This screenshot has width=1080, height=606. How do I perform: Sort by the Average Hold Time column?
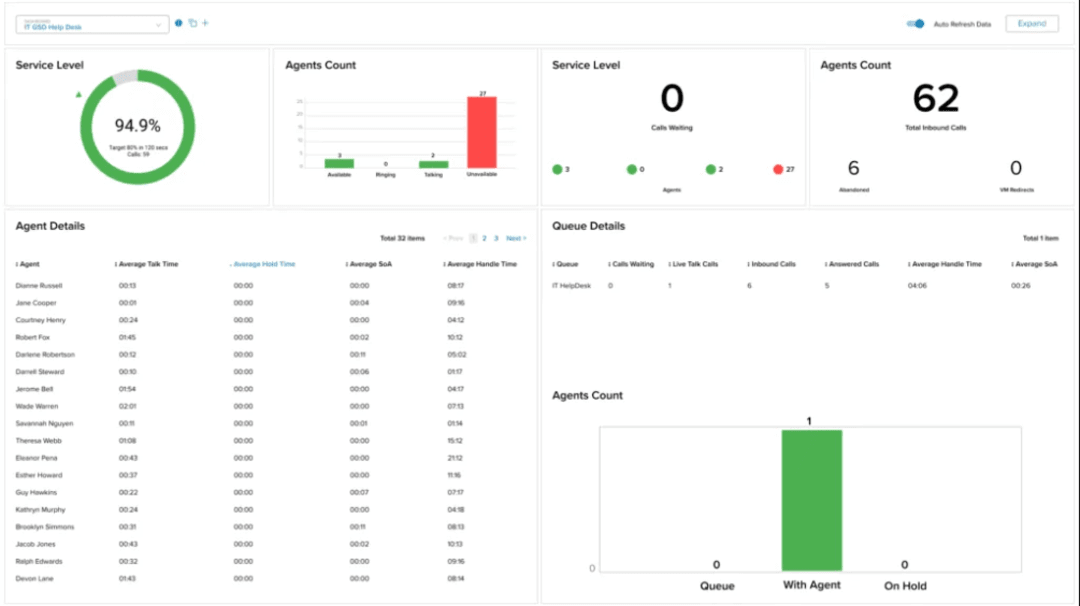coord(264,263)
